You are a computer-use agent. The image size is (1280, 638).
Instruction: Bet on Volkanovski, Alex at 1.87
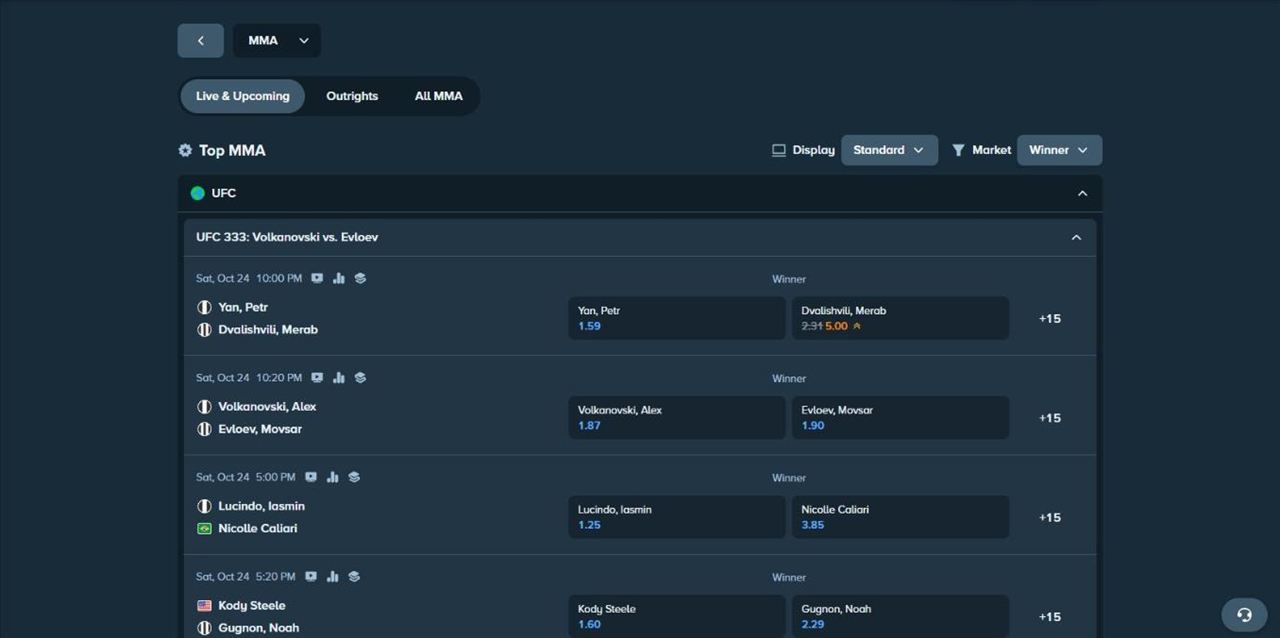[x=677, y=417]
